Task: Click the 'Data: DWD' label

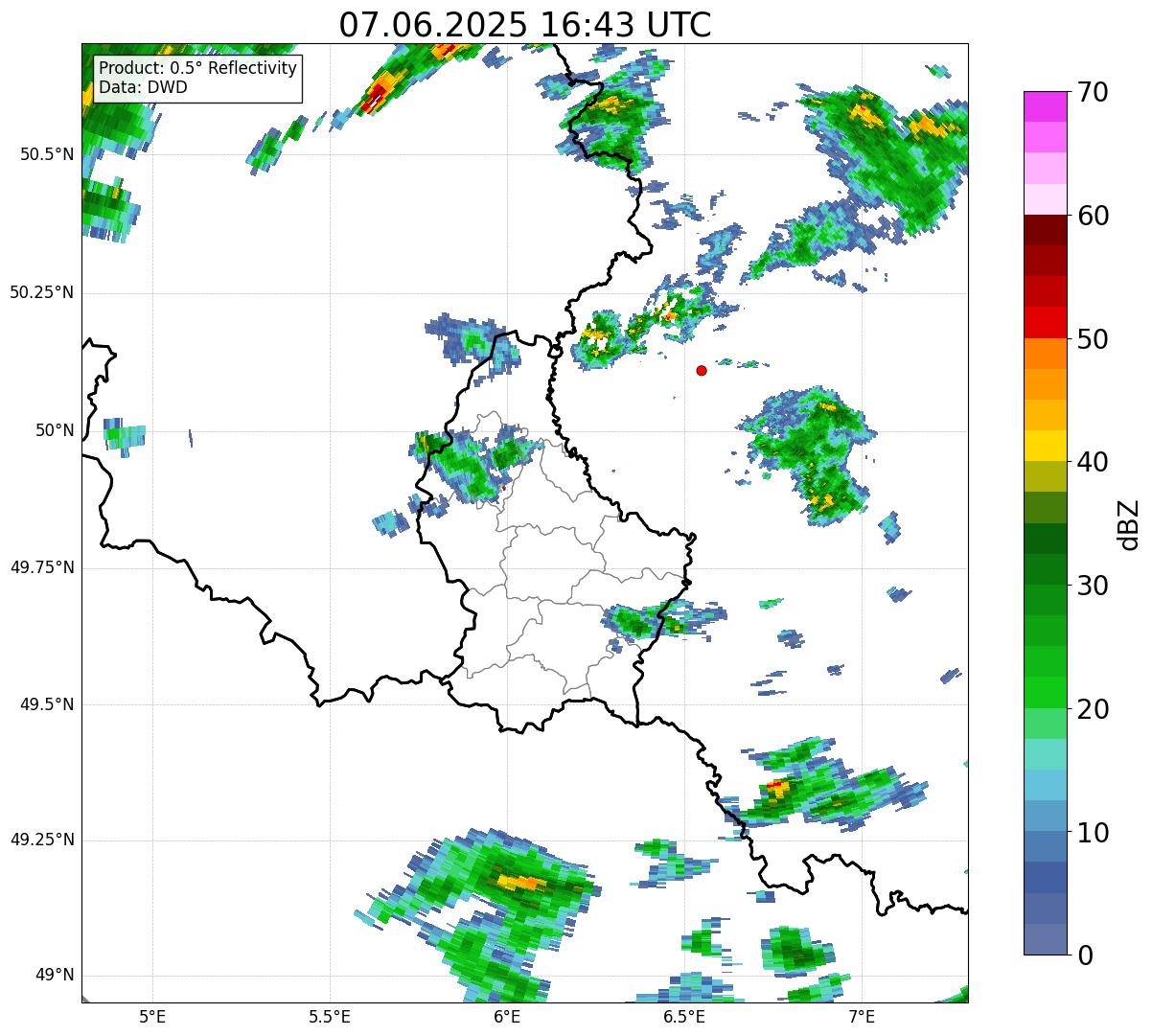Action: click(143, 87)
